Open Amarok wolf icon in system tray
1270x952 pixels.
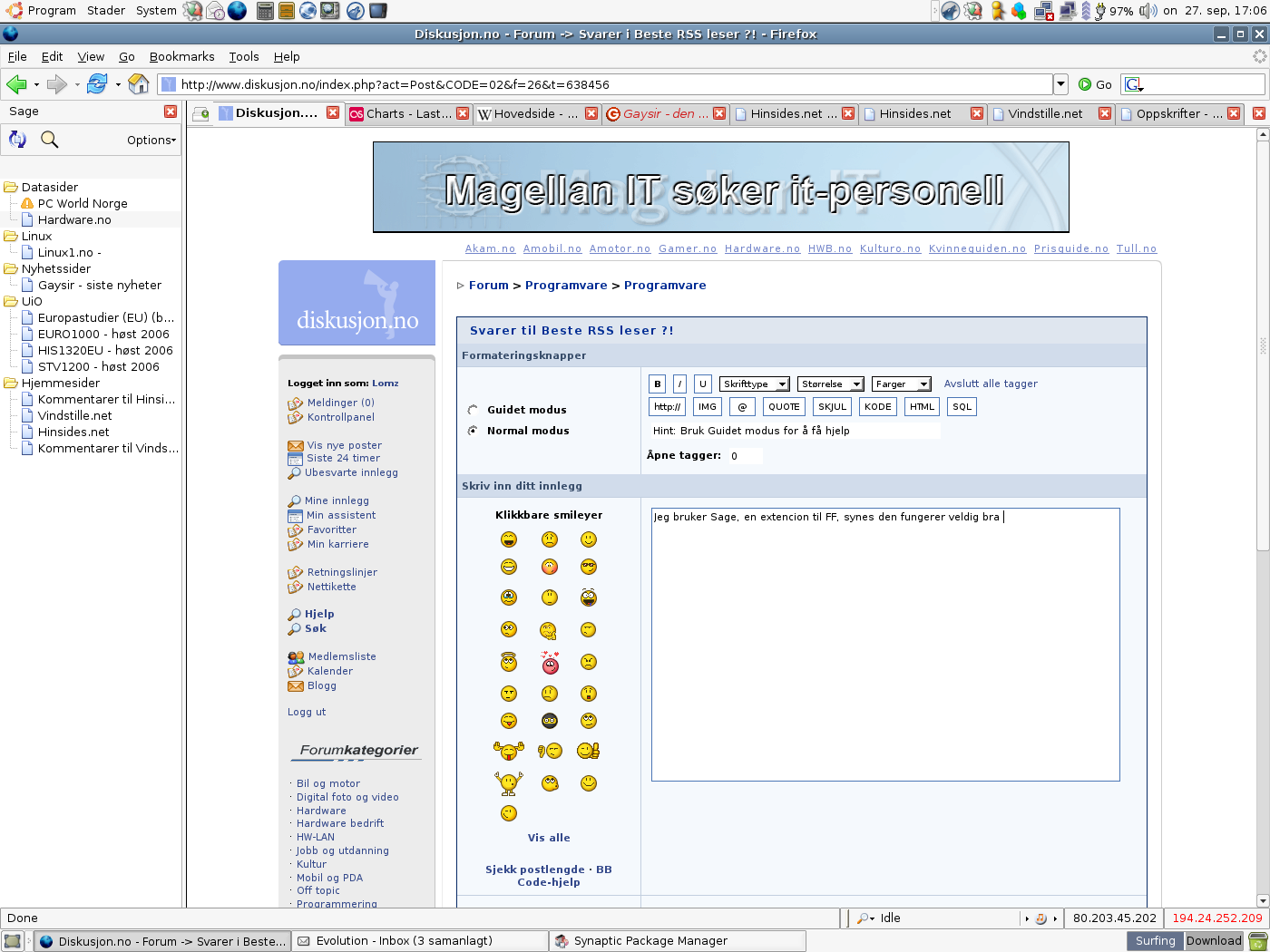[950, 11]
